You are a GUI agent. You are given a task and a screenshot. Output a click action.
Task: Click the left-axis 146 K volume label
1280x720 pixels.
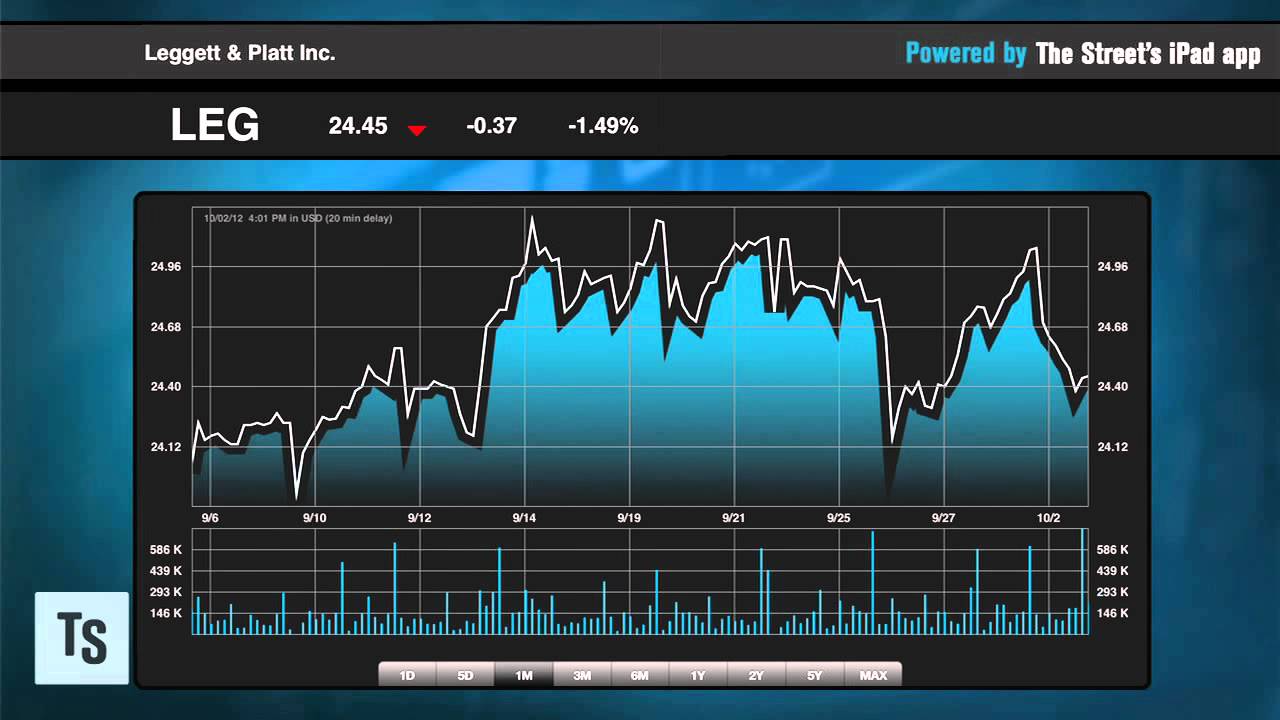tap(166, 614)
